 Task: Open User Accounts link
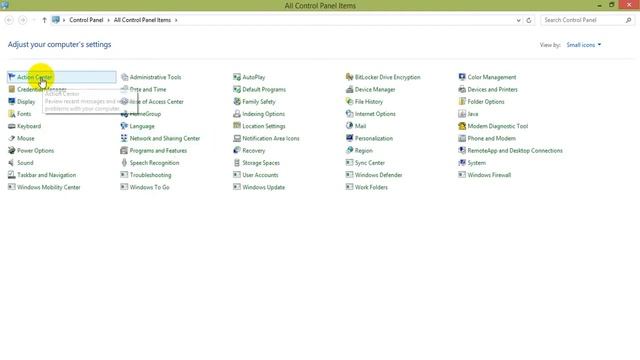pyautogui.click(x=260, y=175)
